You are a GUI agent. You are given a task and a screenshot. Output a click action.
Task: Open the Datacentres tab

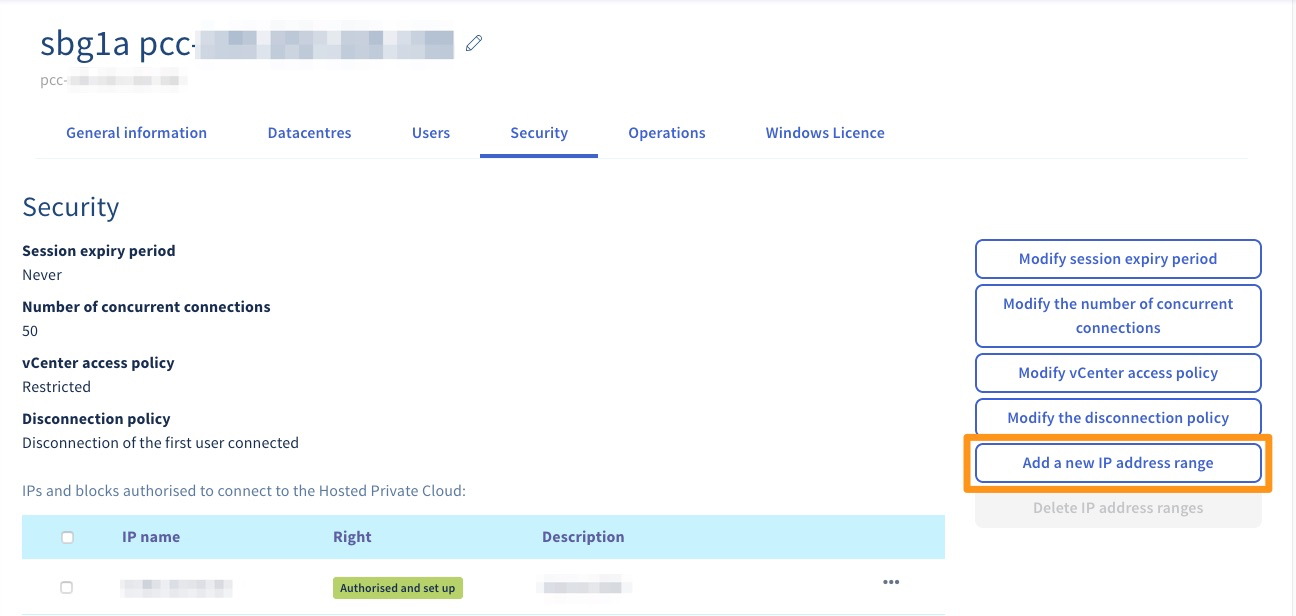[x=309, y=132]
